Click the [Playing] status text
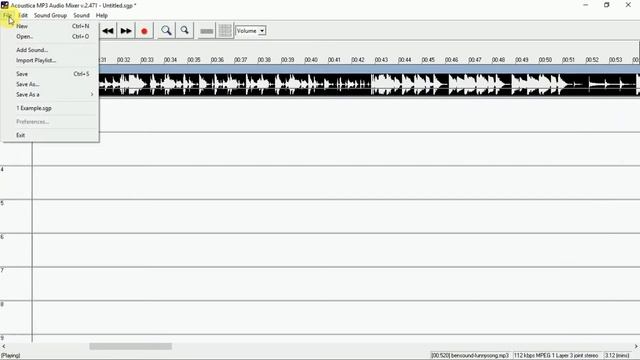 click(11, 356)
